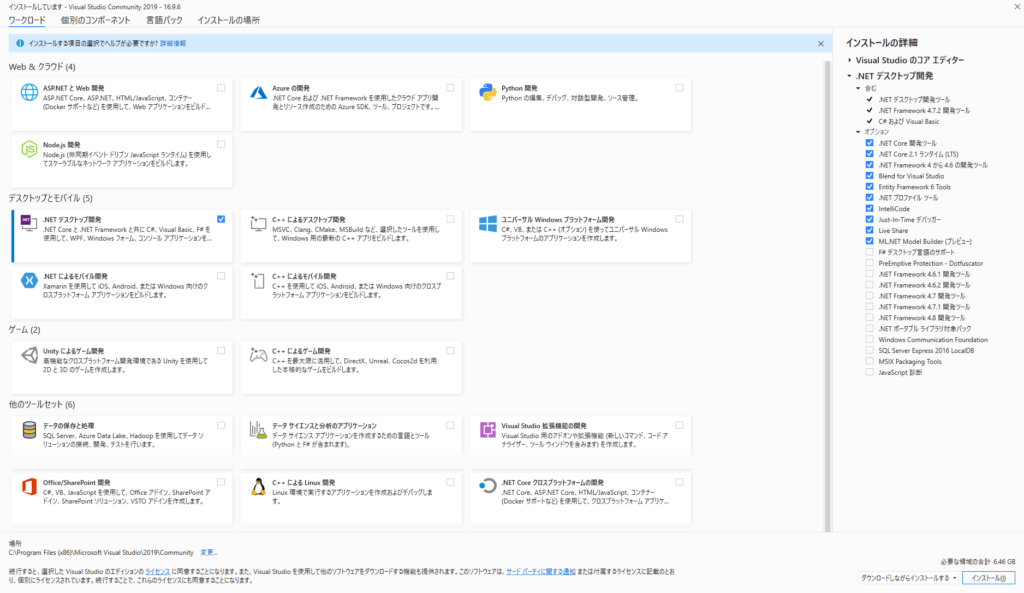Click the C++ による Linux 開発 penguin icon

coord(259,487)
